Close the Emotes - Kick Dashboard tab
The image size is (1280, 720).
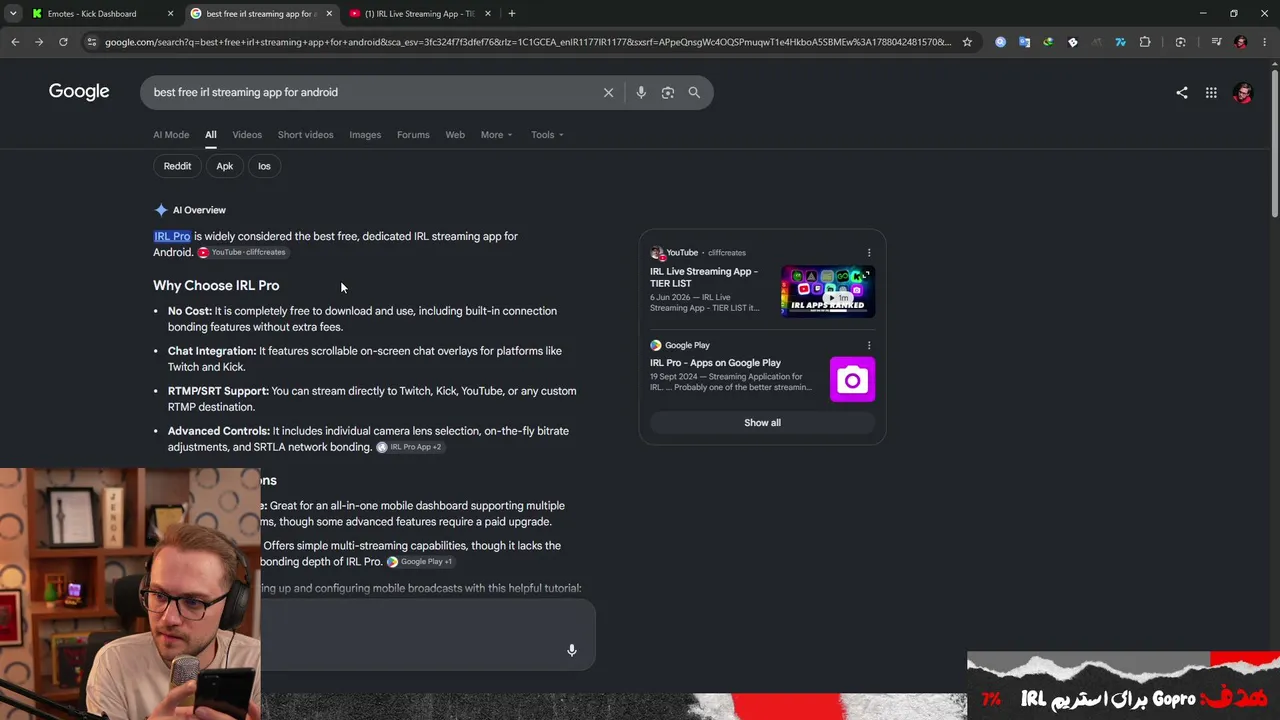[170, 14]
